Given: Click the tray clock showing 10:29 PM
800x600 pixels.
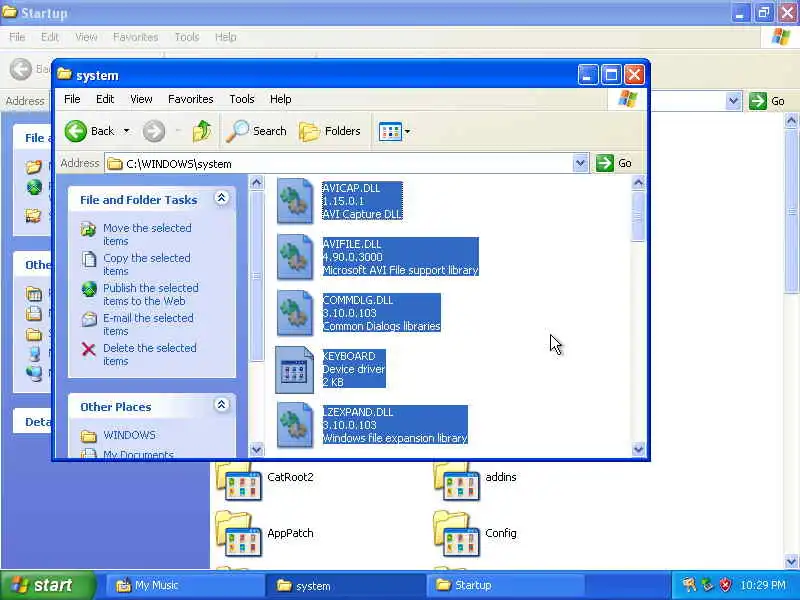Looking at the screenshot, I should tap(763, 585).
